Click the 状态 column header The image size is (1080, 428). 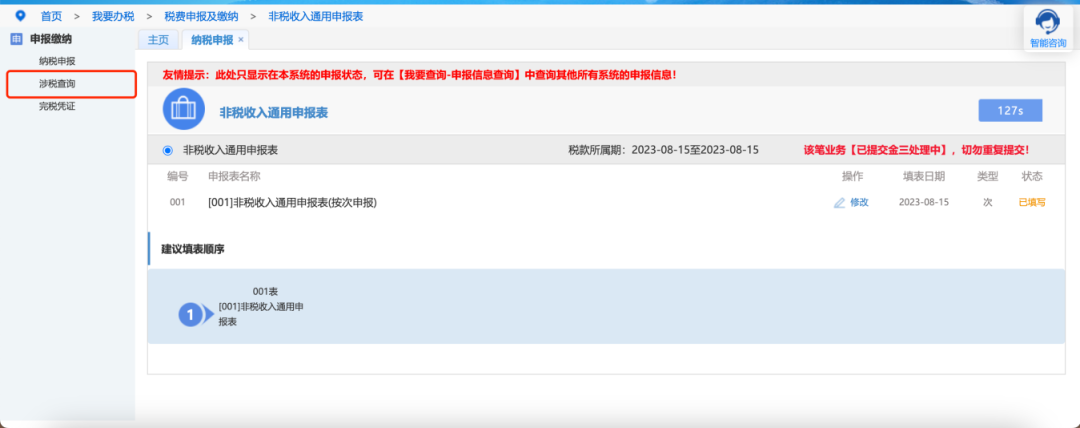(x=1032, y=176)
